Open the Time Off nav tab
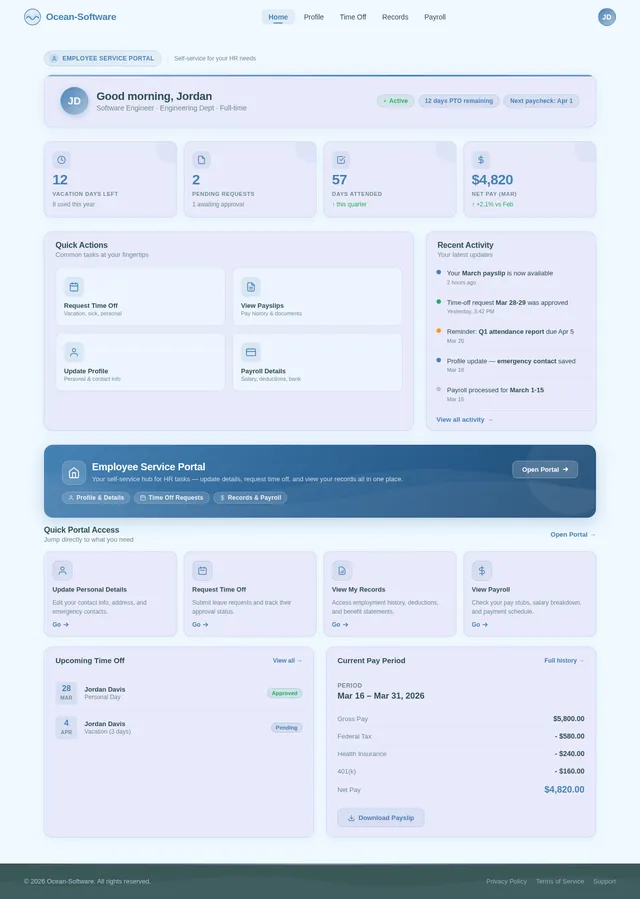 (x=353, y=17)
